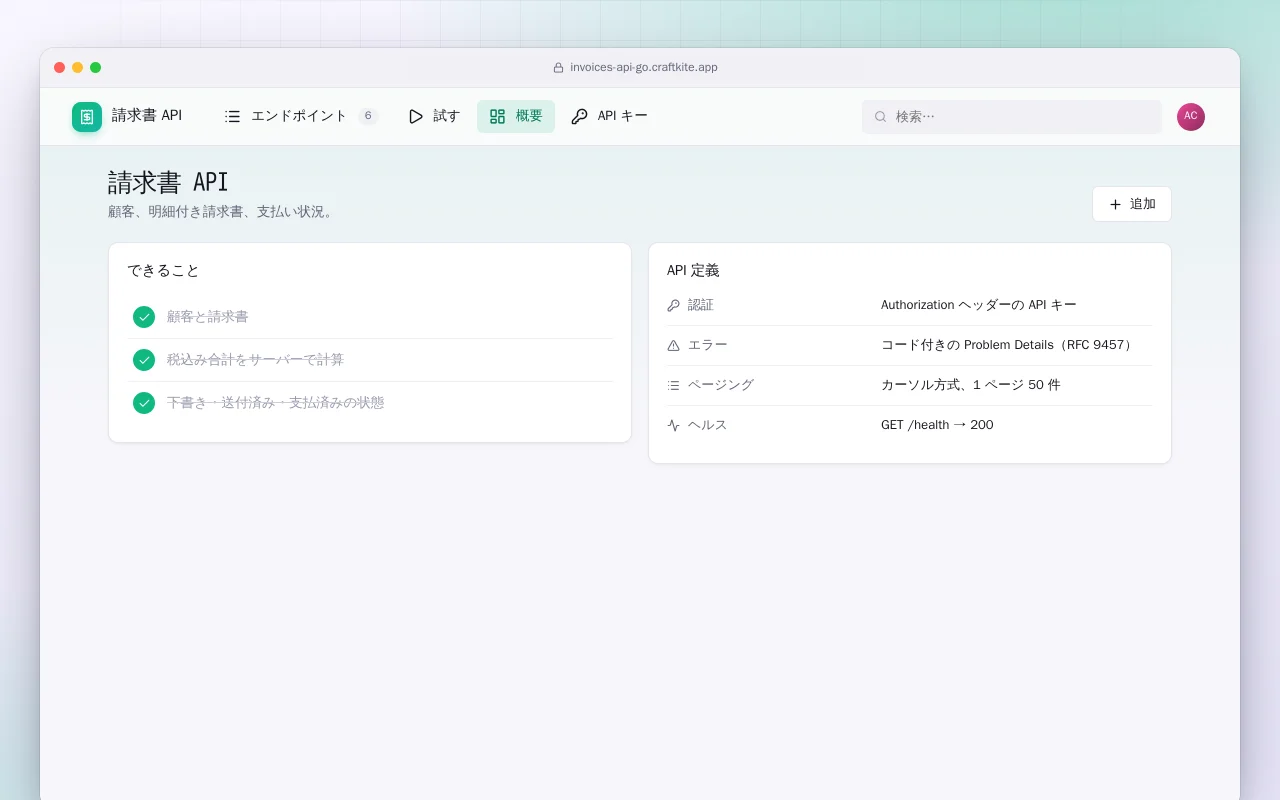Click the lock icon in the address bar

[x=559, y=68]
